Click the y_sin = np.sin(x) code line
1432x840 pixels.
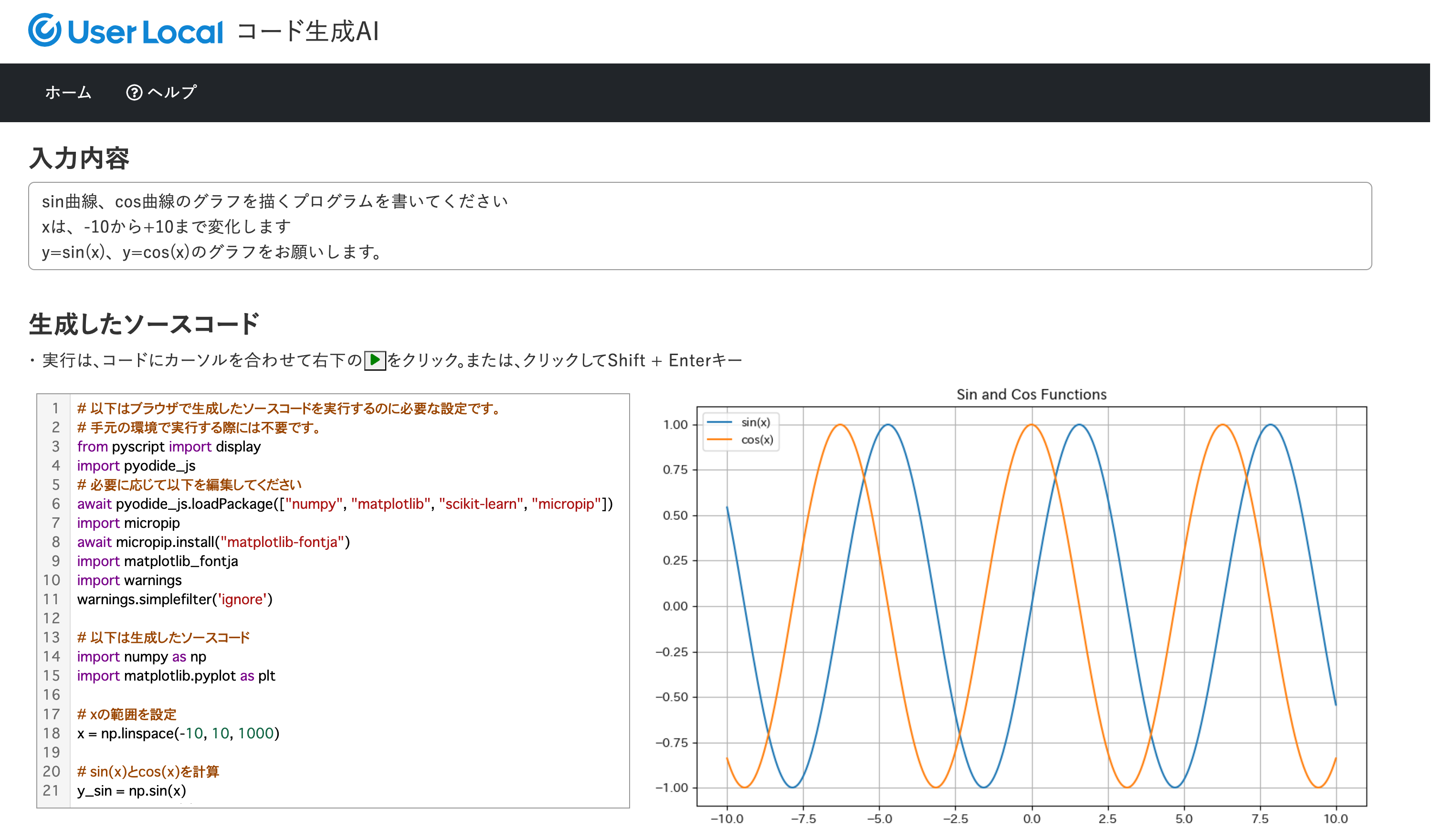132,791
